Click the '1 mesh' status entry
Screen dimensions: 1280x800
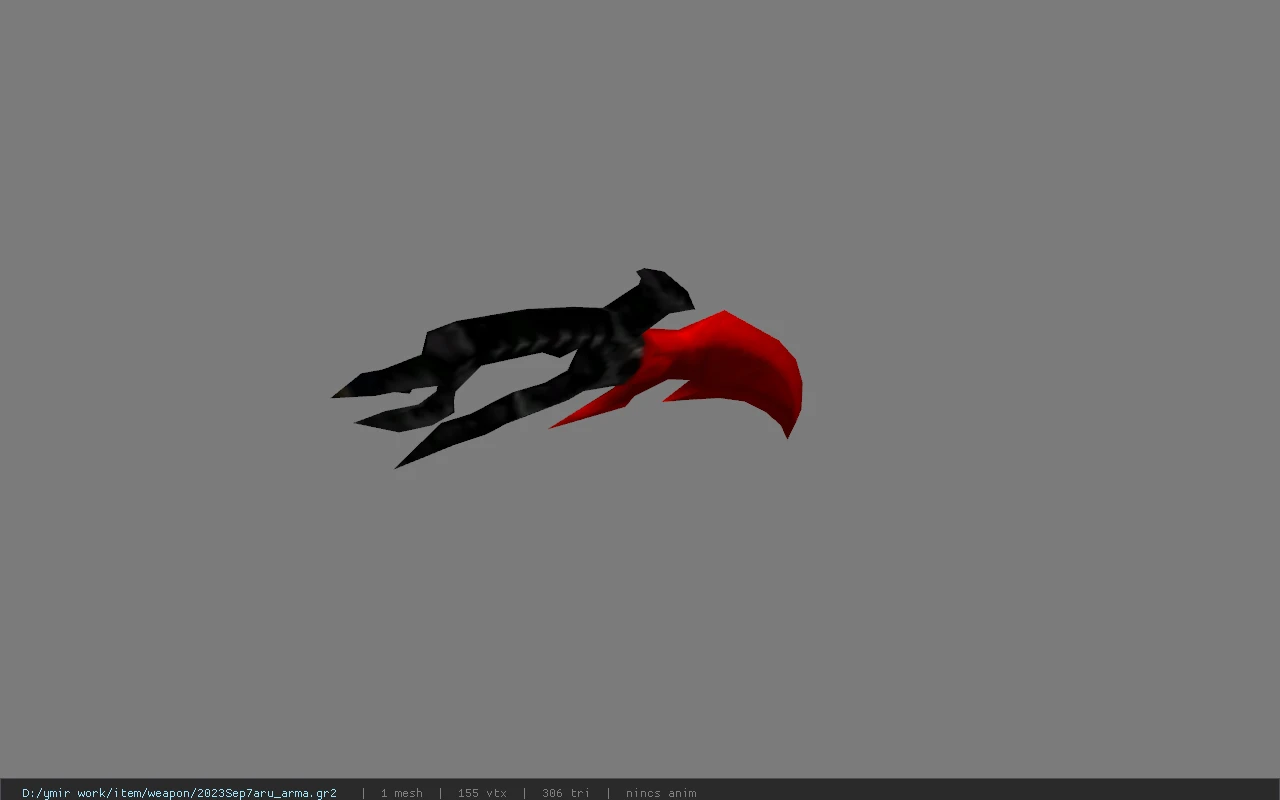(401, 793)
